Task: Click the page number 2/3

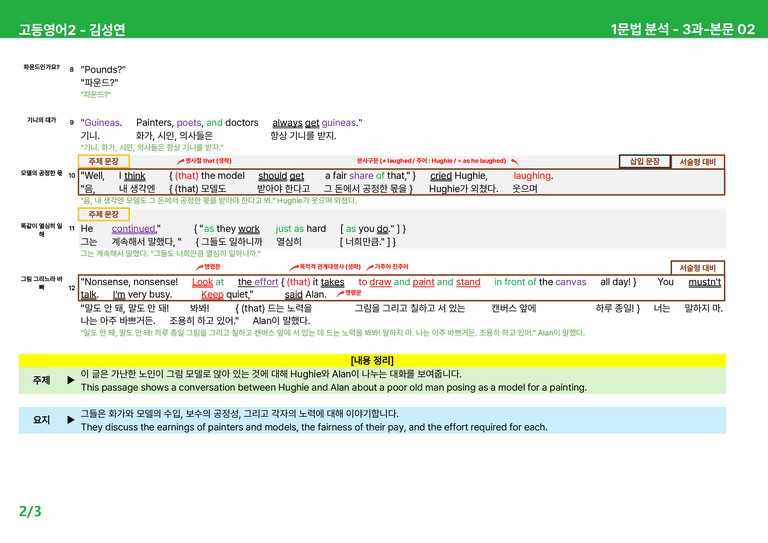Action: pyautogui.click(x=30, y=511)
